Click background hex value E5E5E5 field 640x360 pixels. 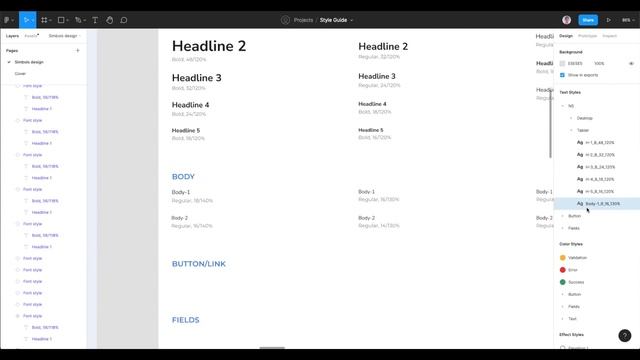pyautogui.click(x=575, y=64)
